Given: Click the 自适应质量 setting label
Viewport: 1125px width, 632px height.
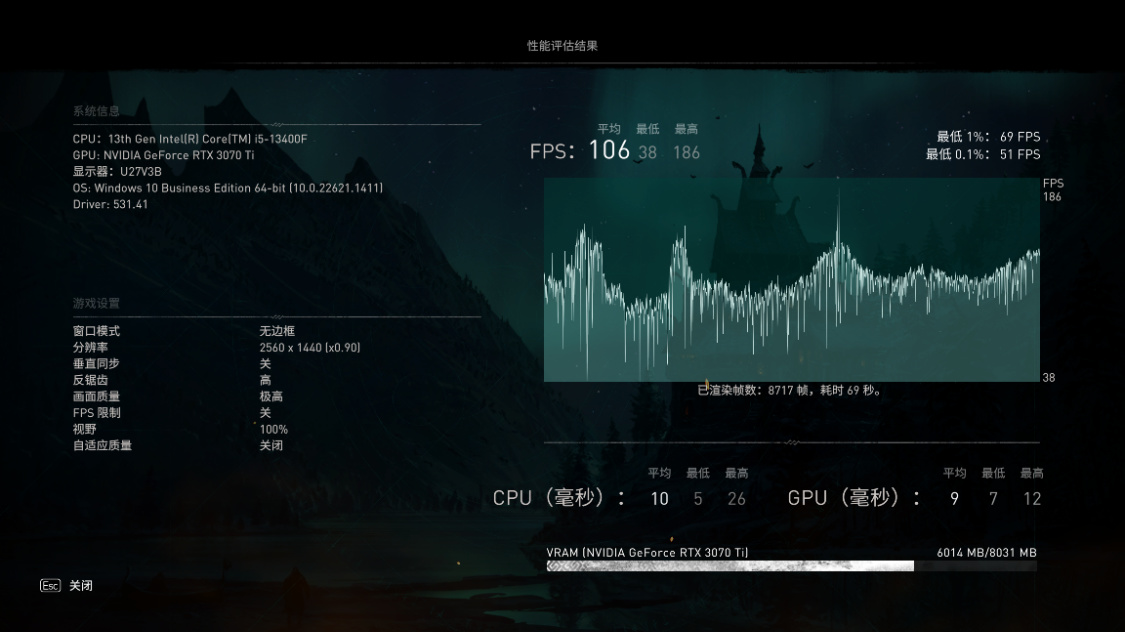Looking at the screenshot, I should [x=102, y=445].
